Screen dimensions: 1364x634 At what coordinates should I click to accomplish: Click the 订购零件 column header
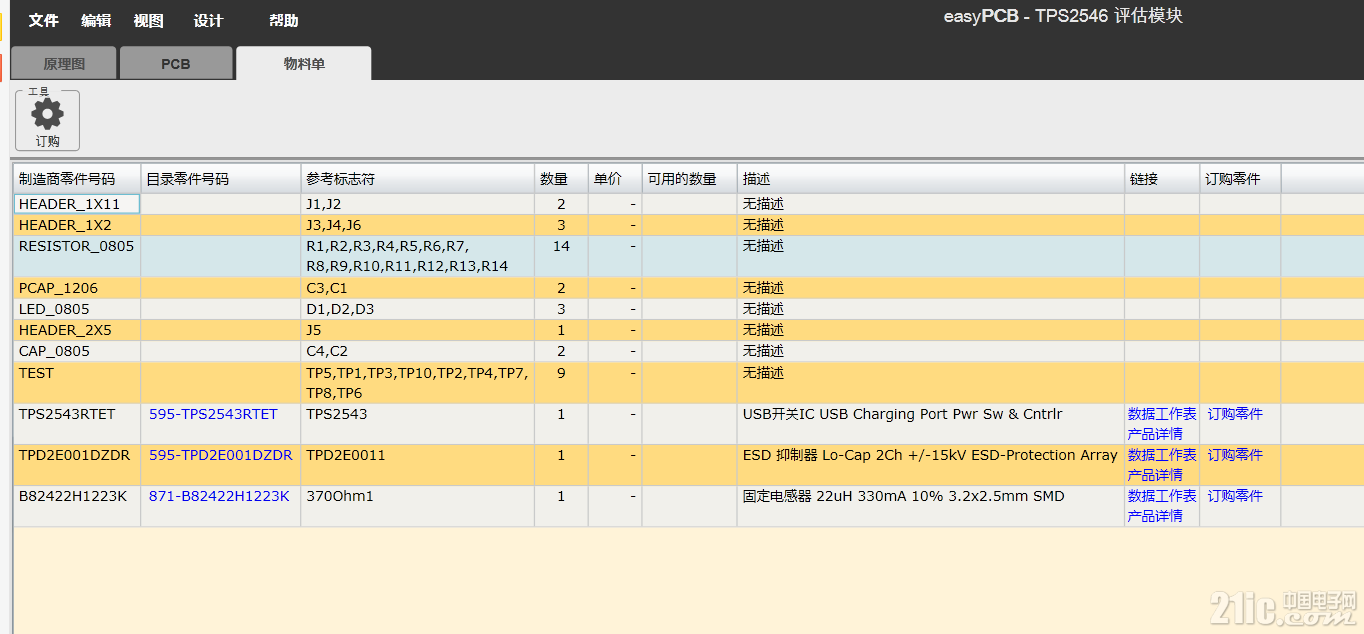(x=1240, y=179)
